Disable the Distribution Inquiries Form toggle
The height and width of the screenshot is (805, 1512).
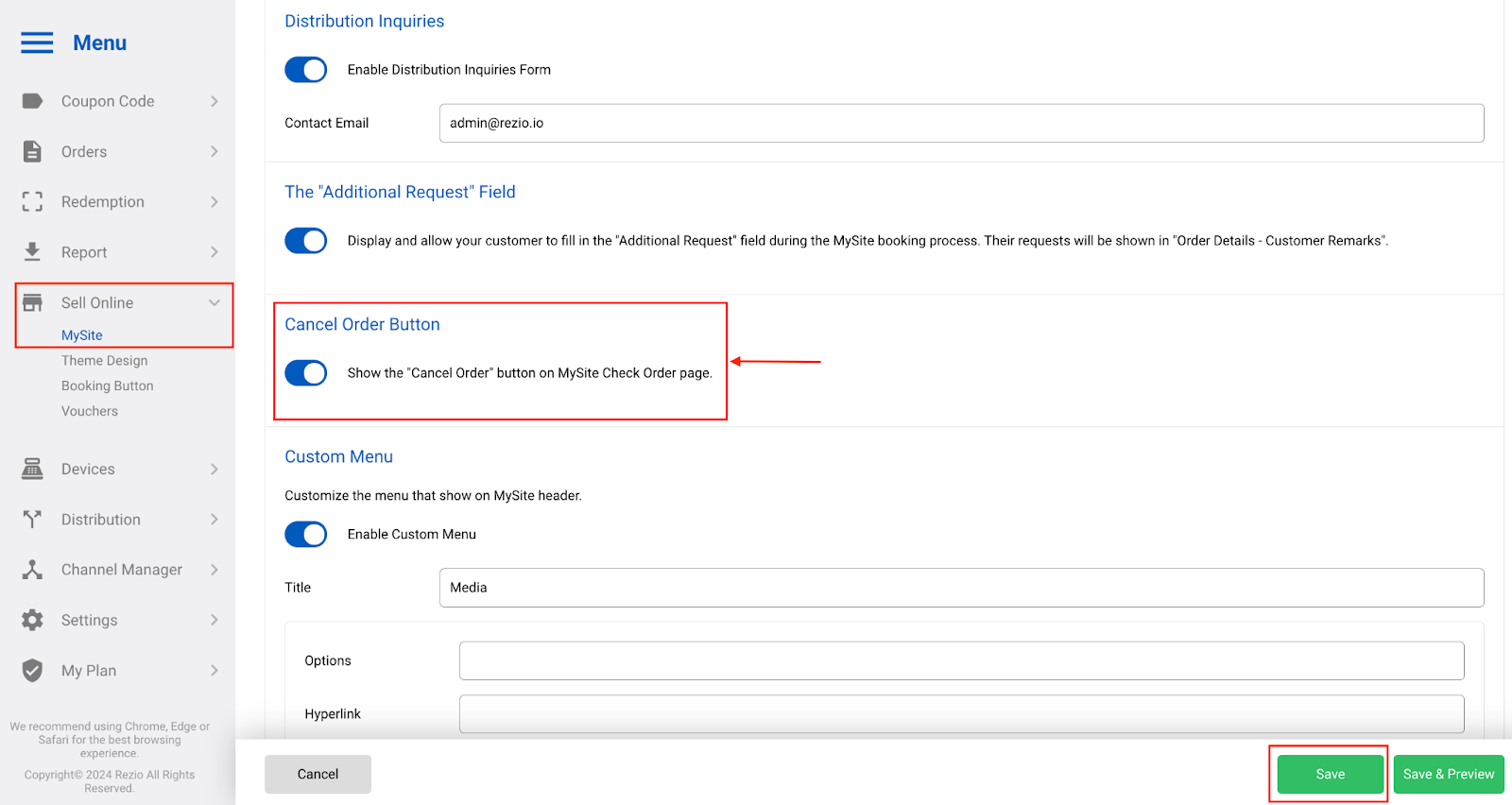pyautogui.click(x=306, y=70)
